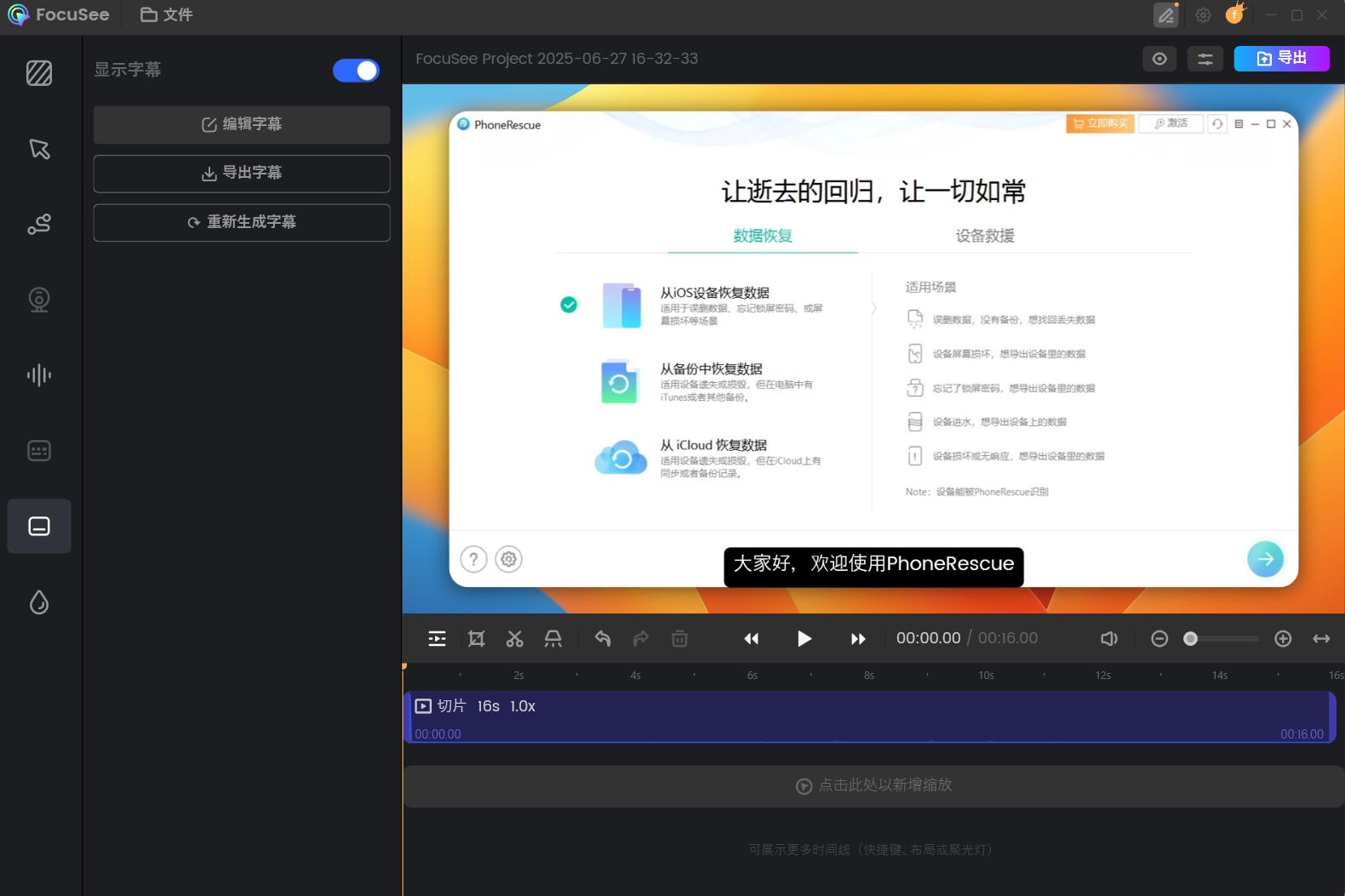Click the 导出字幕 button

point(242,173)
